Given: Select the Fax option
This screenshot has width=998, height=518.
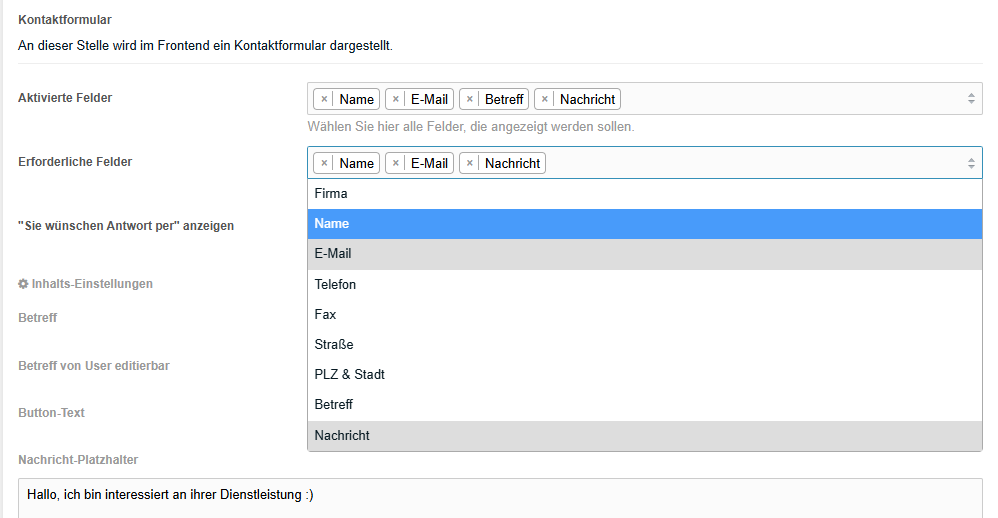Looking at the screenshot, I should point(645,314).
